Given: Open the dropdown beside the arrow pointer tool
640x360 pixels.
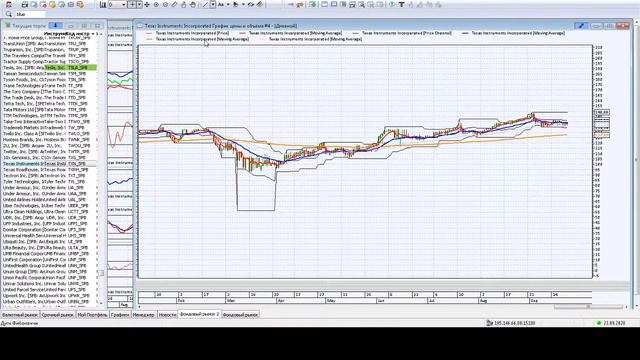Looking at the screenshot, I should click(243, 5).
